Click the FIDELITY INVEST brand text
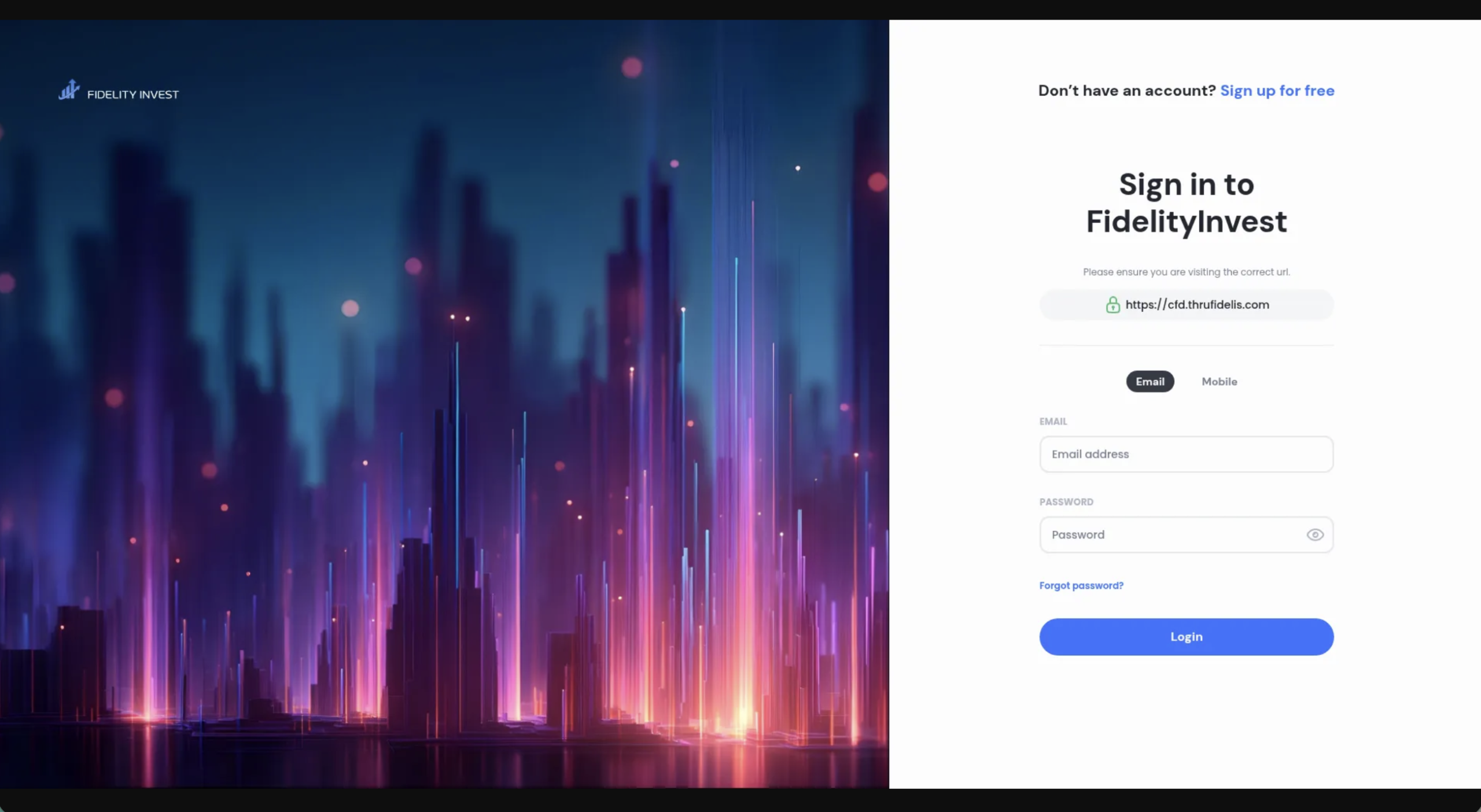 pyautogui.click(x=133, y=94)
